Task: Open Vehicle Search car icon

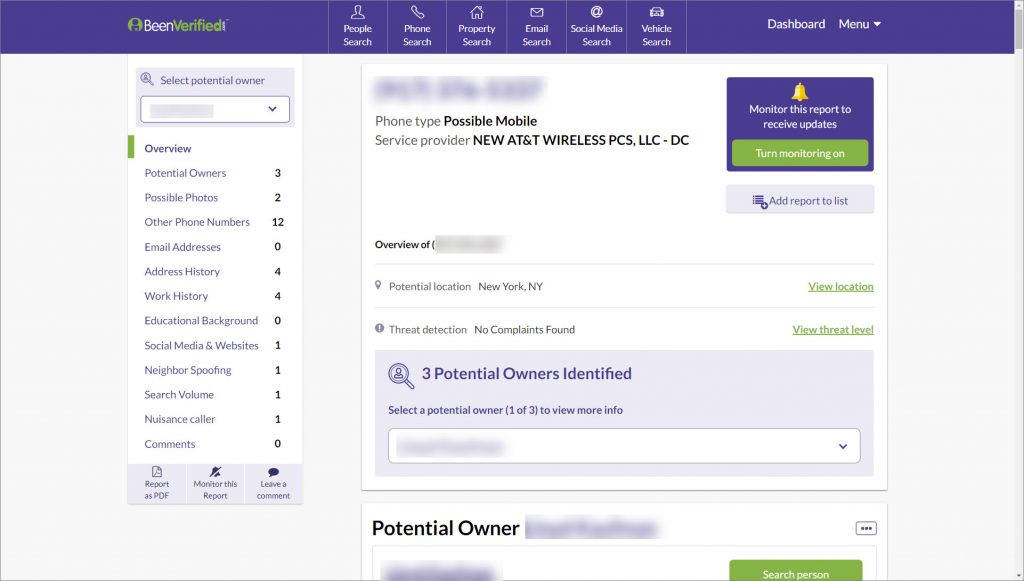Action: click(656, 12)
